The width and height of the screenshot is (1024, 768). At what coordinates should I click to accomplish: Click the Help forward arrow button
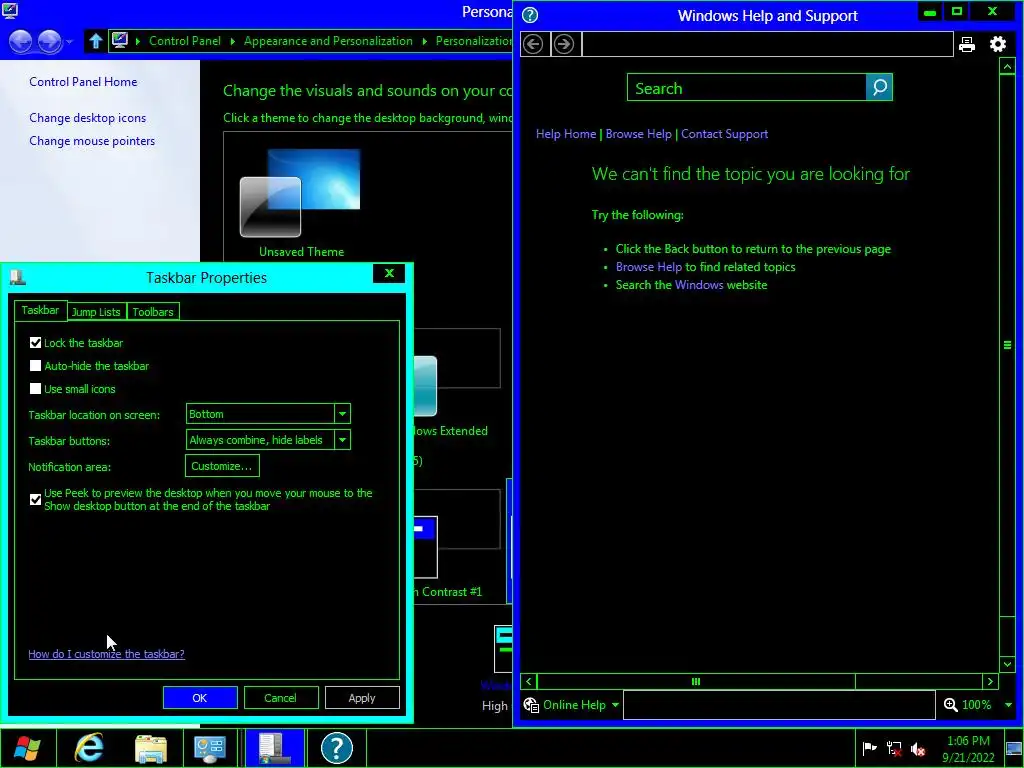pos(564,44)
